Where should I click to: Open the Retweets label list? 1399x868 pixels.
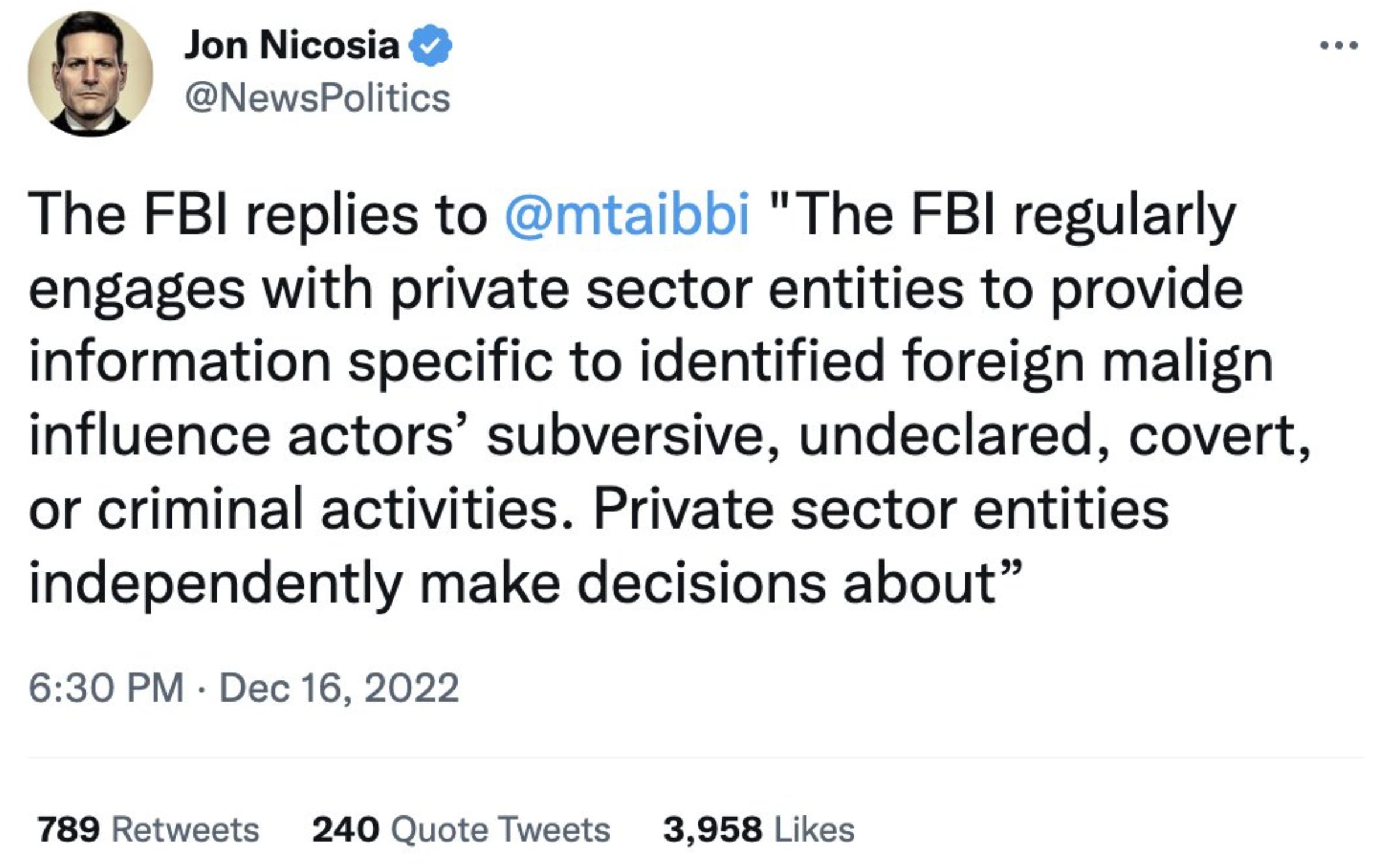pyautogui.click(x=185, y=829)
